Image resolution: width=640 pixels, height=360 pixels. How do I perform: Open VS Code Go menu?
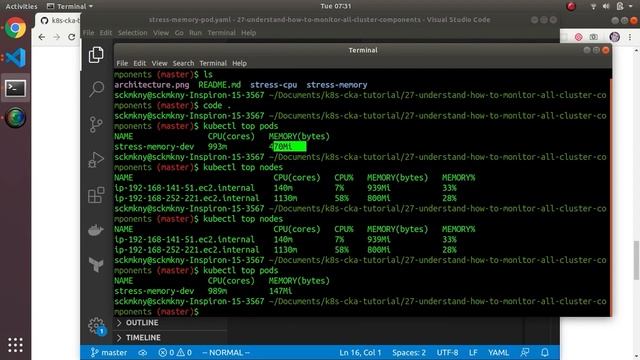179,33
